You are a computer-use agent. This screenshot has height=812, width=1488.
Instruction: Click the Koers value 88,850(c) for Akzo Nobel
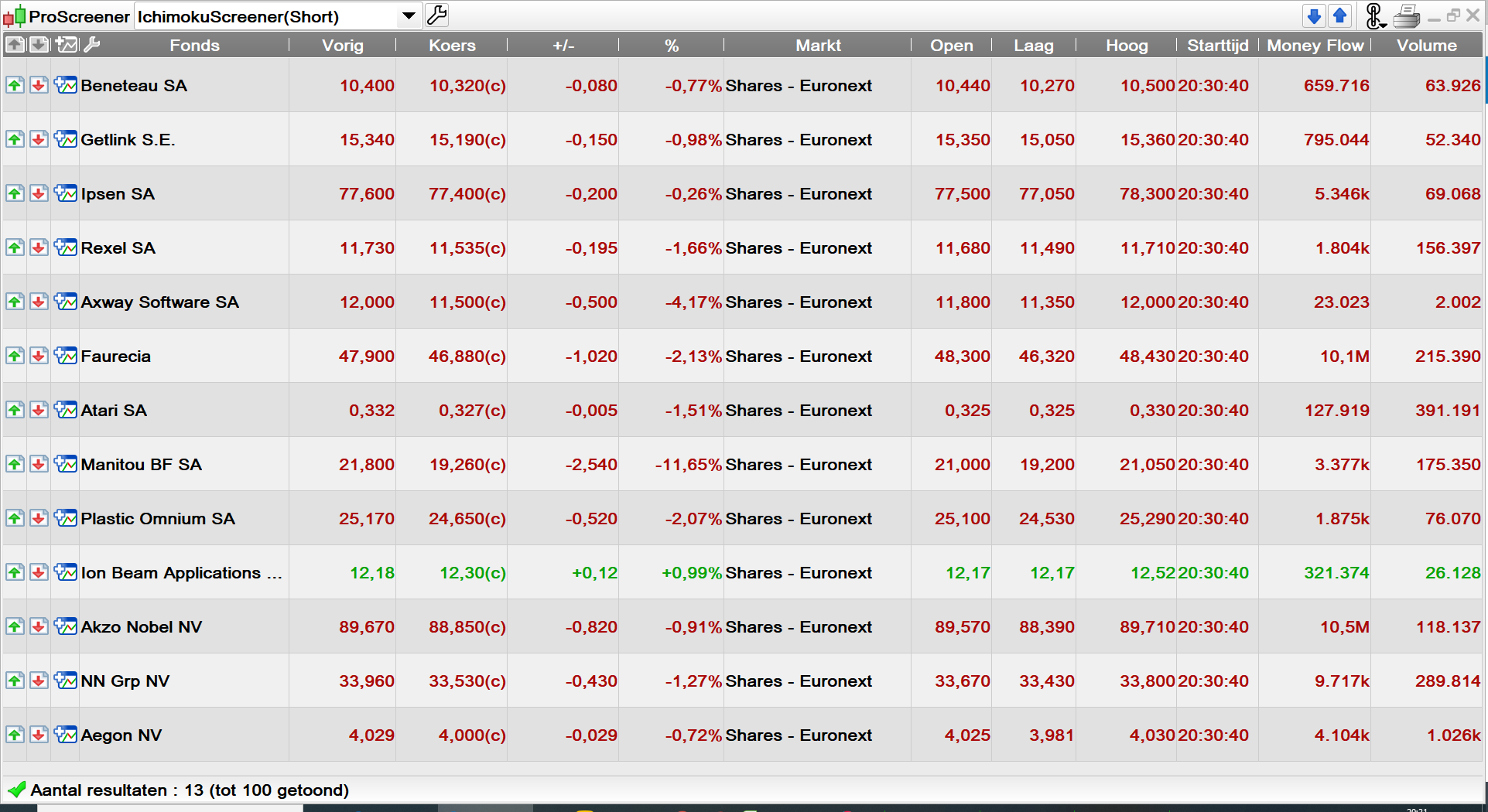(467, 627)
